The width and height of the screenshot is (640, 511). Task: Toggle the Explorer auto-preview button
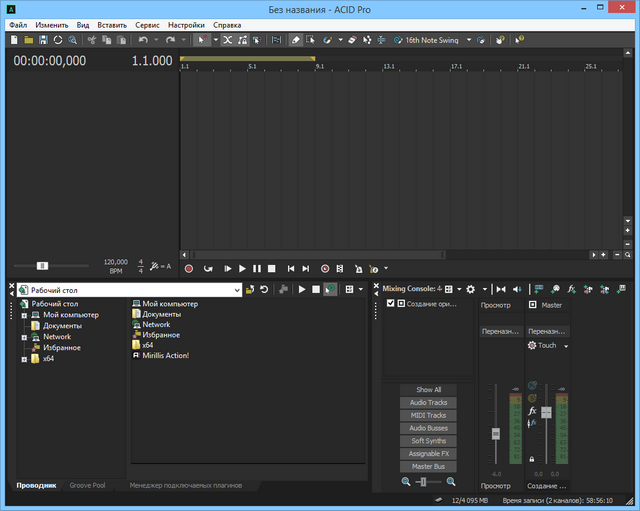click(329, 289)
